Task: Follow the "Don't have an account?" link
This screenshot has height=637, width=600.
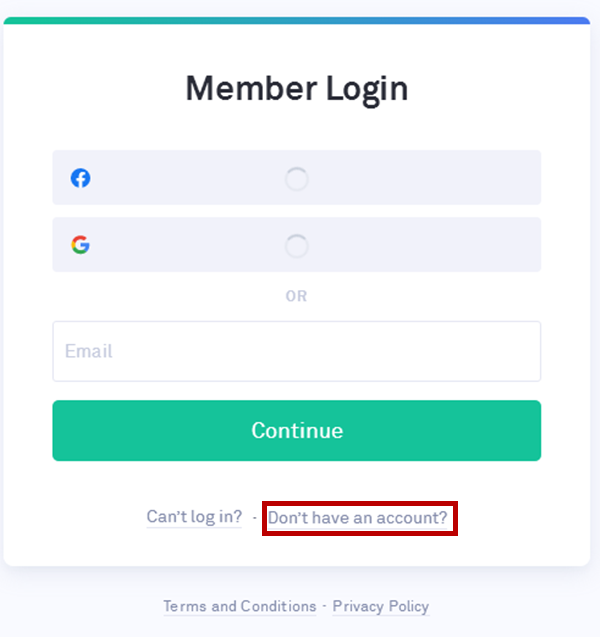Action: [x=358, y=518]
